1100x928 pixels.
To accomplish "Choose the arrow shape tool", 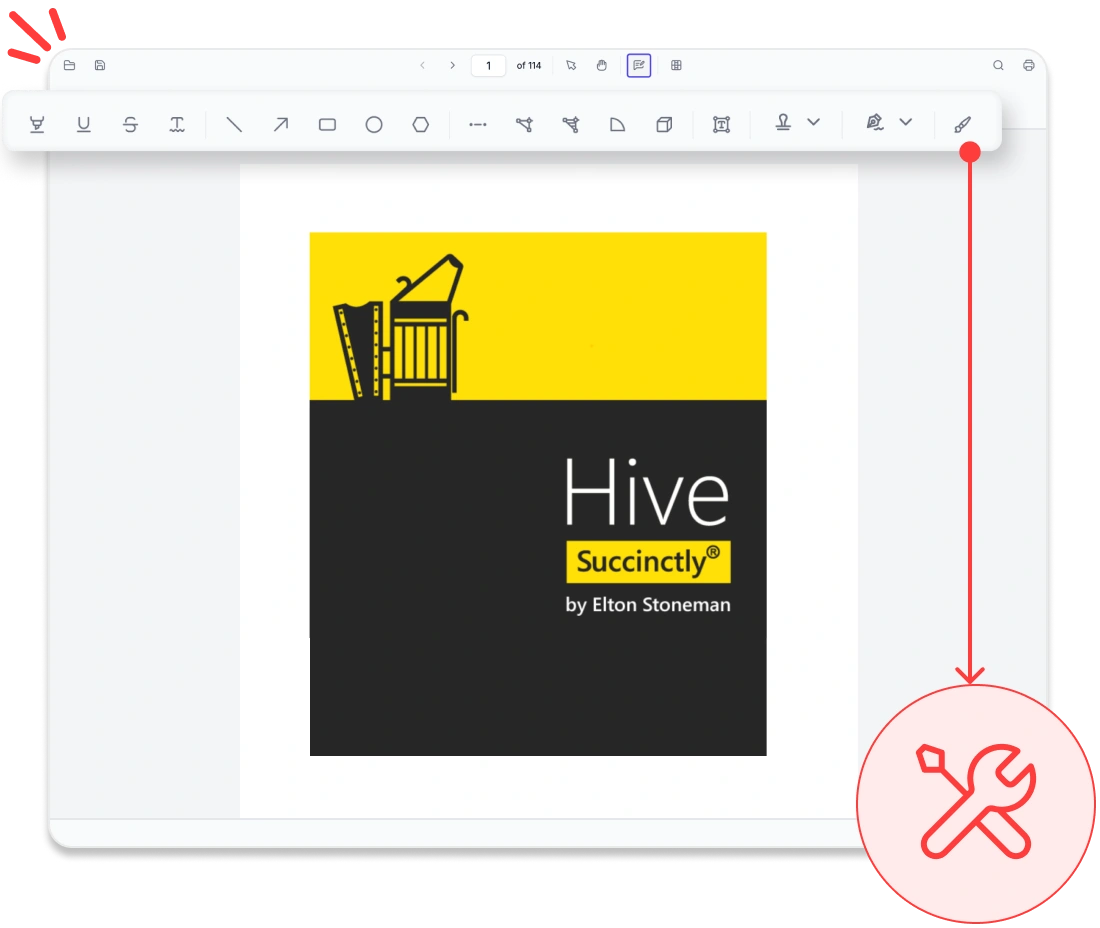I will coord(281,125).
